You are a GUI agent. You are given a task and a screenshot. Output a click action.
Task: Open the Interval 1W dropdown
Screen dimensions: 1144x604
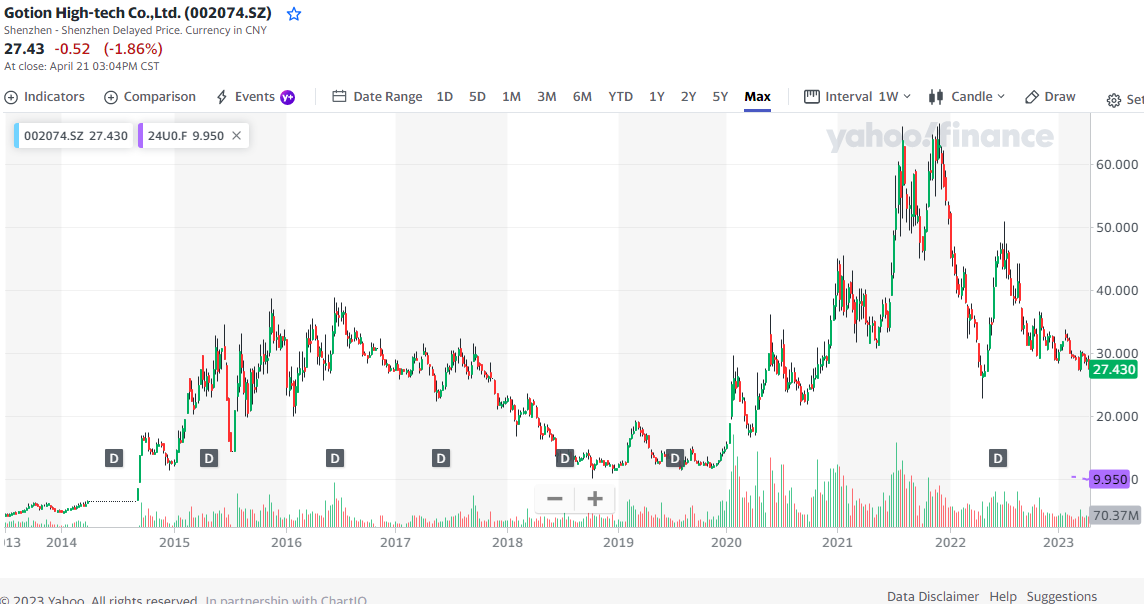[x=857, y=96]
